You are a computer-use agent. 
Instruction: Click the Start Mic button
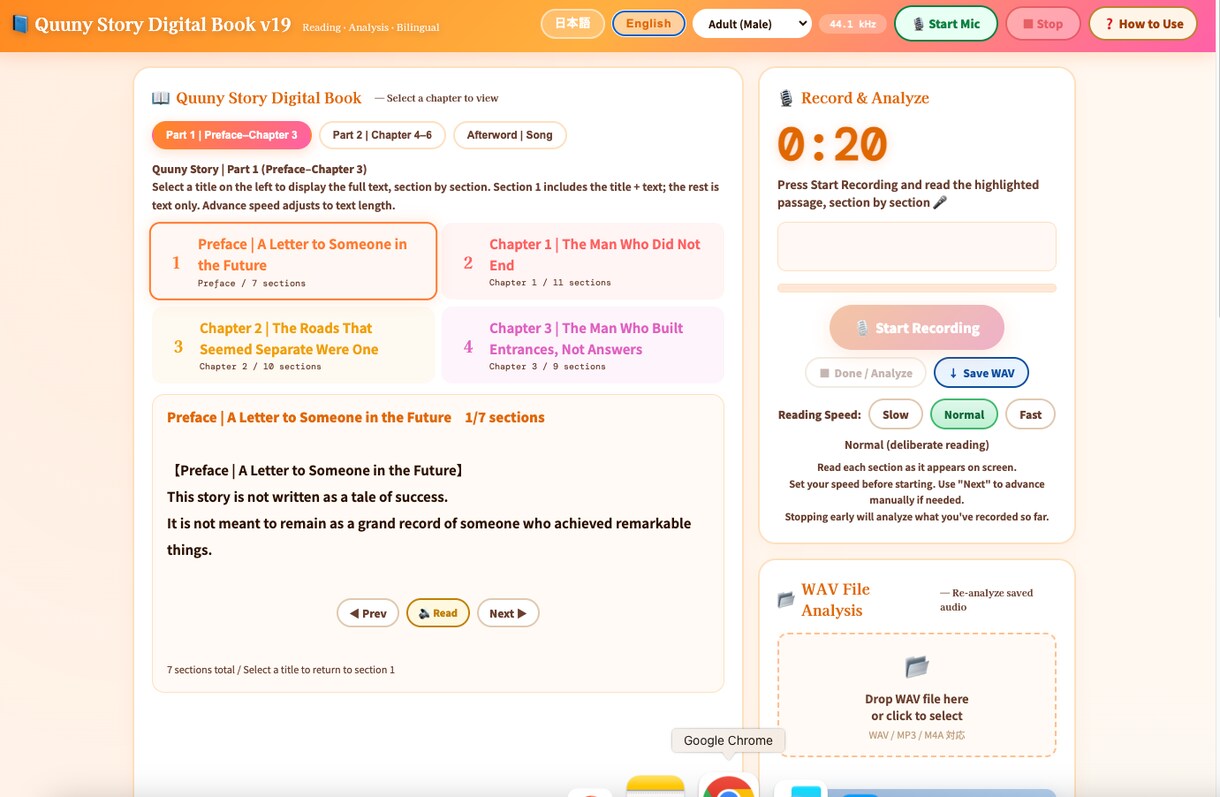pos(946,24)
